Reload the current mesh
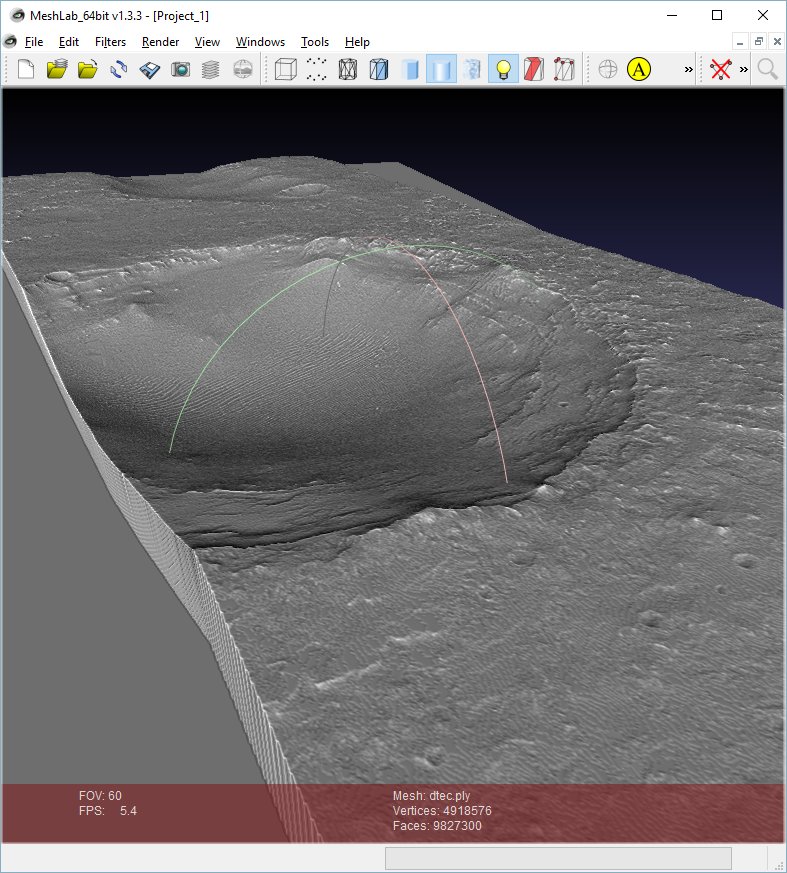Viewport: 787px width, 873px height. click(x=119, y=70)
